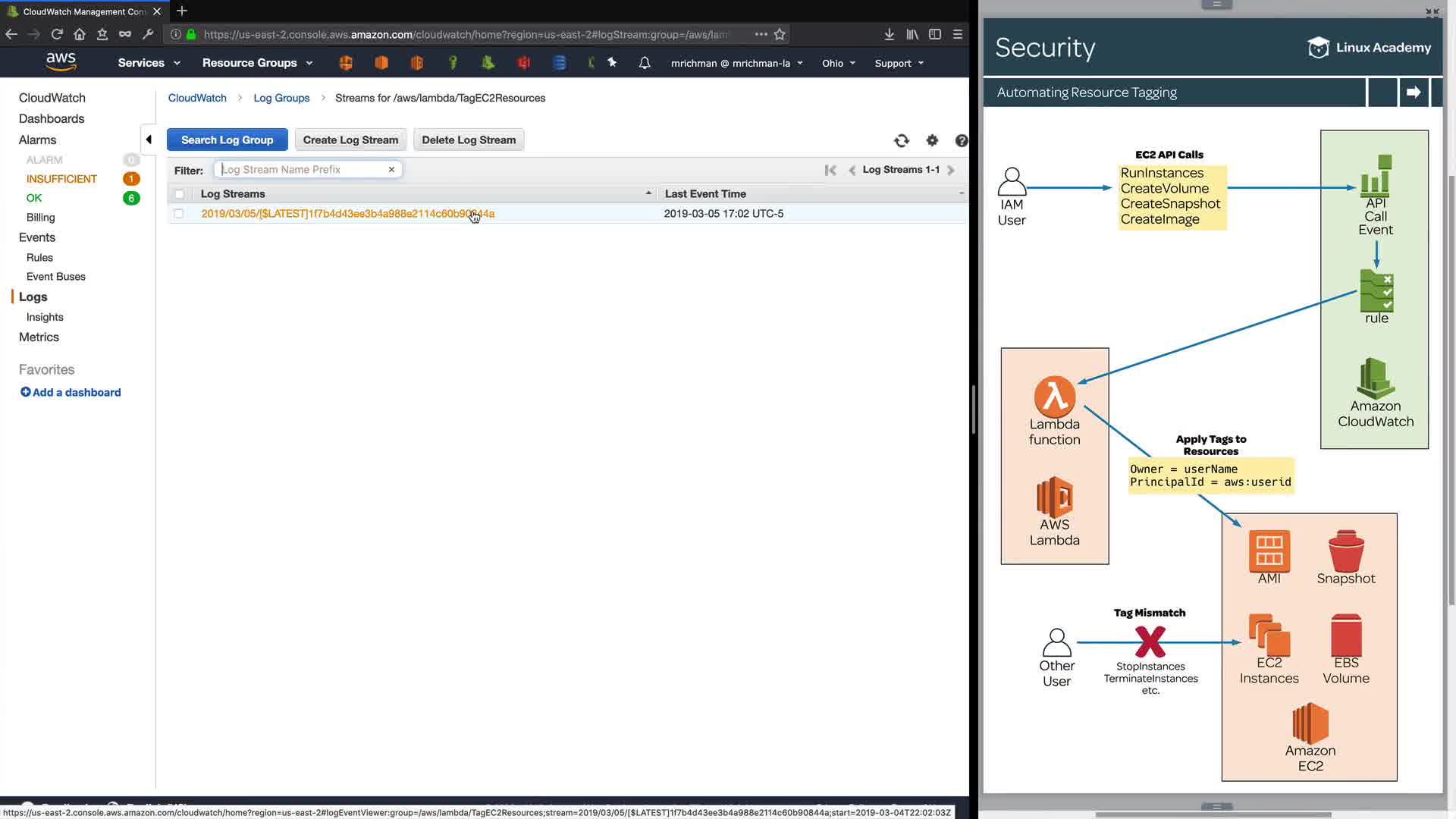Open the log streams settings gear
Screen dimensions: 1456x819
click(x=932, y=140)
